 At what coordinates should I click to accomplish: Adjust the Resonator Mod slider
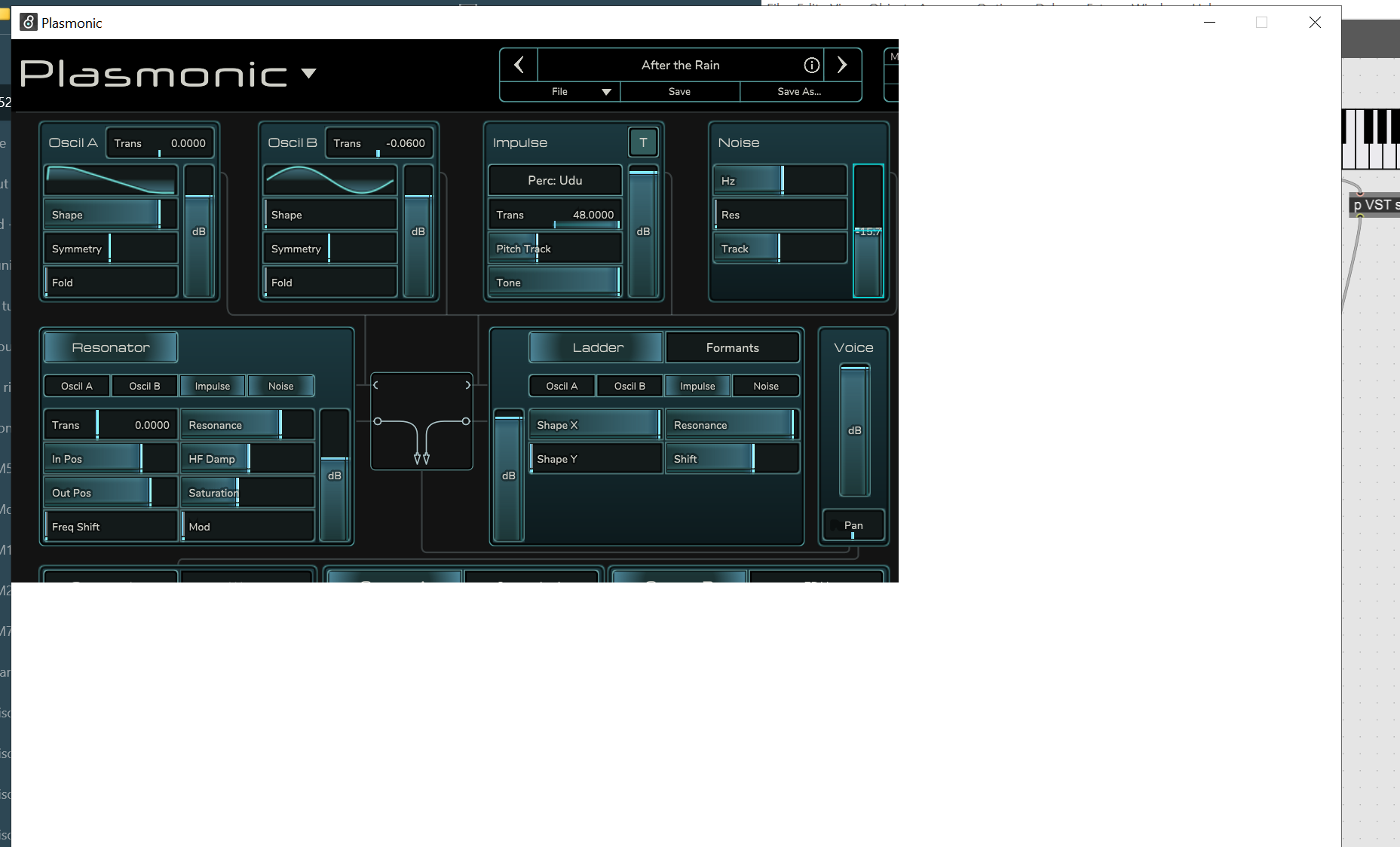click(x=247, y=527)
